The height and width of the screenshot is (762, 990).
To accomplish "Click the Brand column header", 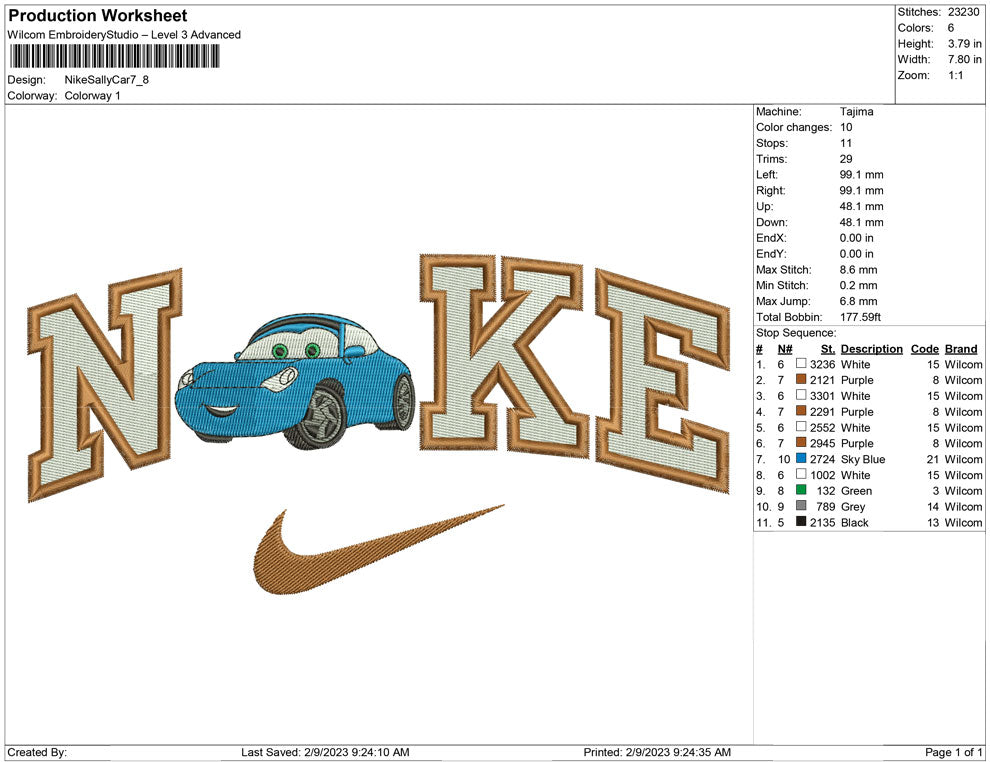I will (x=960, y=349).
